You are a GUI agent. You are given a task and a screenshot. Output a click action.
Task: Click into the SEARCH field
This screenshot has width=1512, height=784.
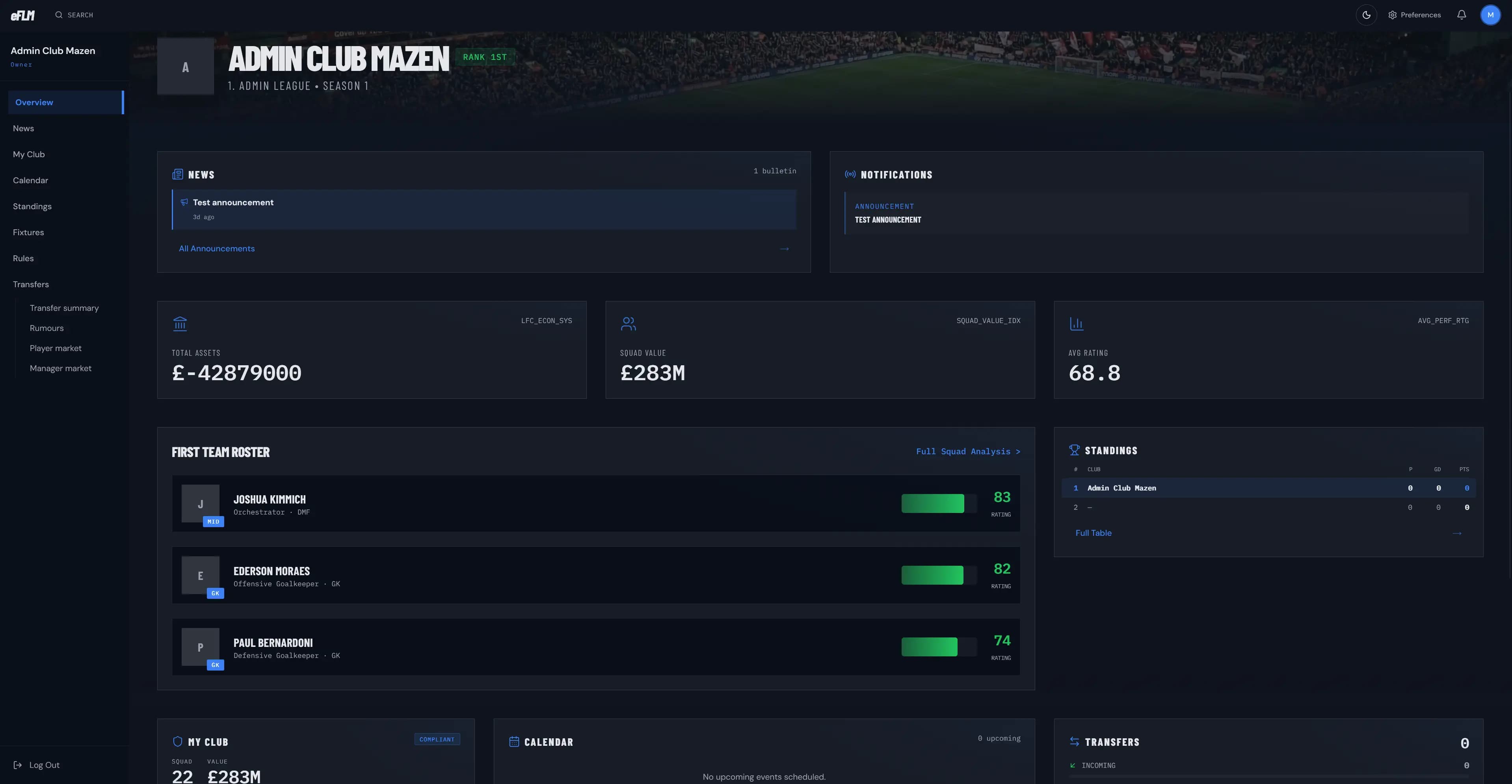[80, 15]
